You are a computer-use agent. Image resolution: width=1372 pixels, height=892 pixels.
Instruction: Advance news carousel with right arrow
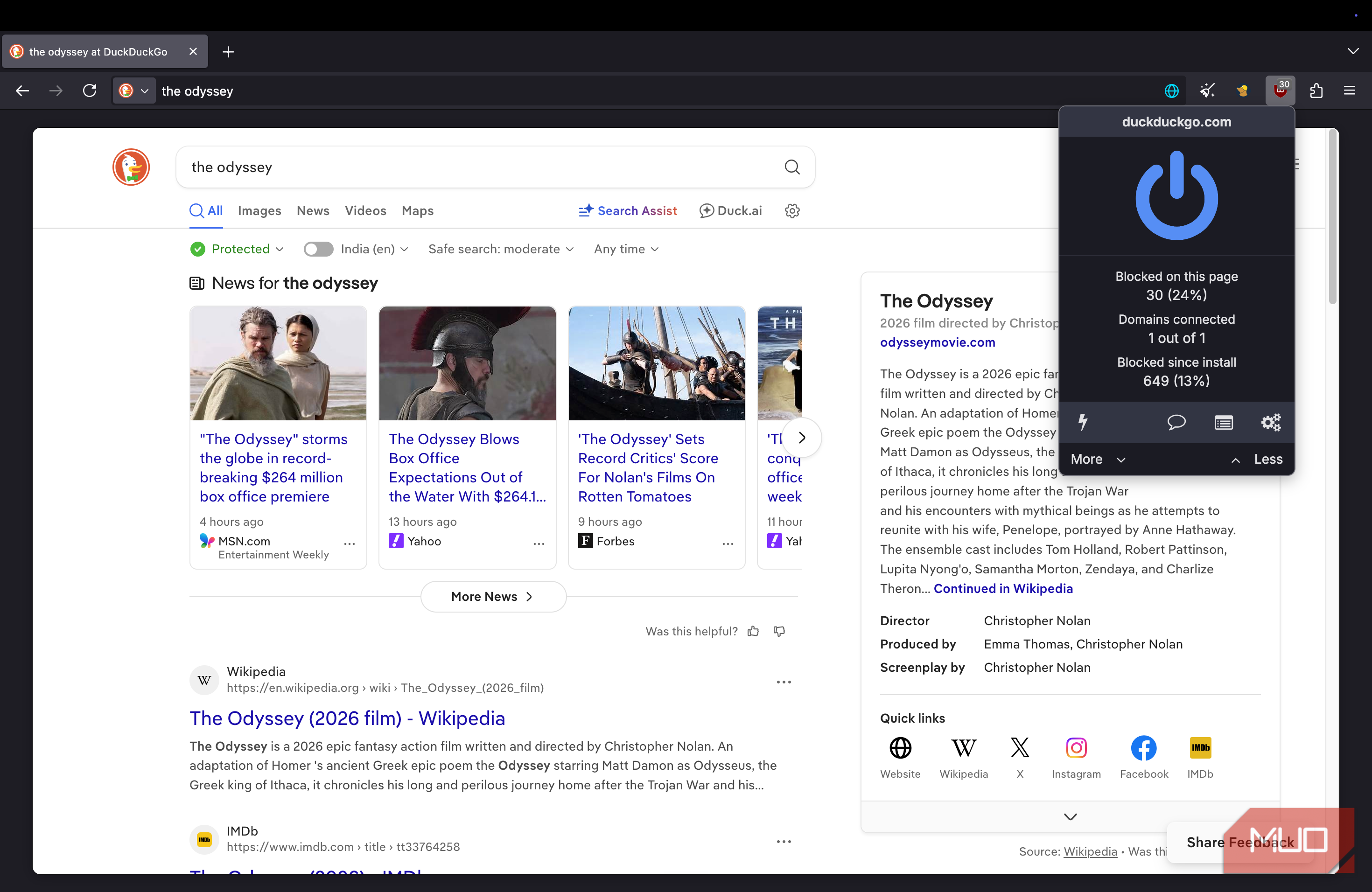click(801, 438)
